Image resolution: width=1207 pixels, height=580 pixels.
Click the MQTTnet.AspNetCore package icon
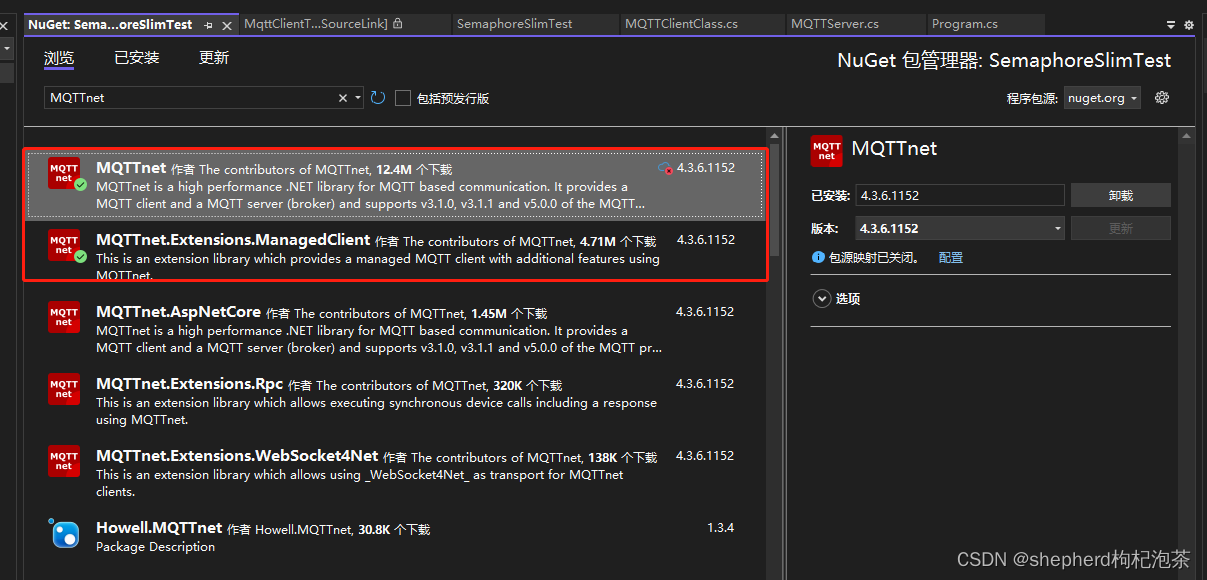click(x=63, y=318)
